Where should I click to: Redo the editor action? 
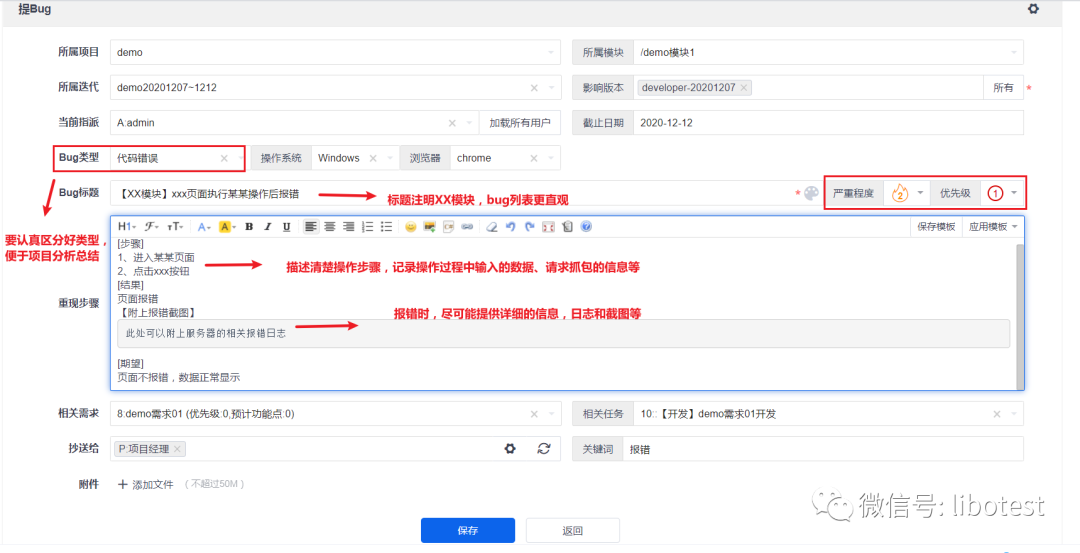click(530, 227)
